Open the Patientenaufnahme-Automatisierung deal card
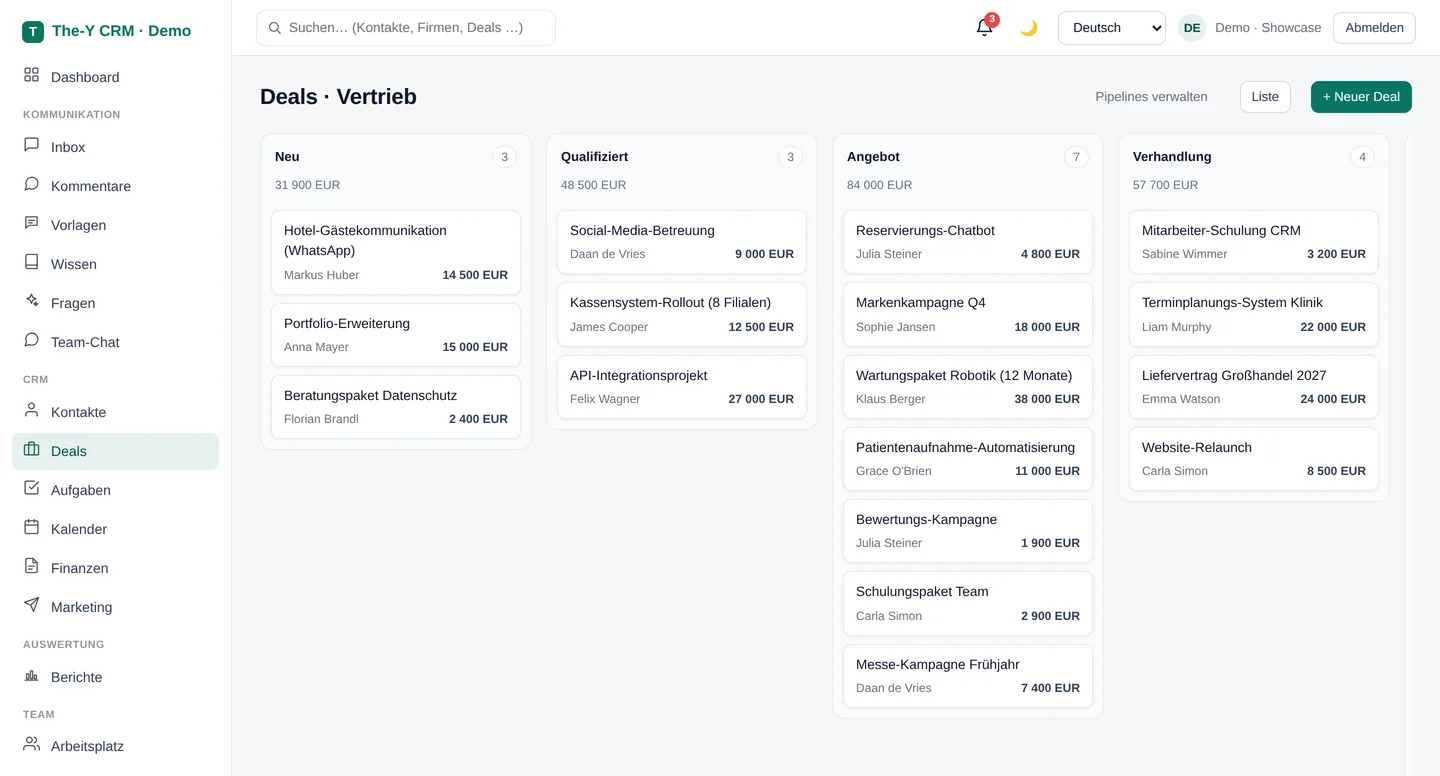The width and height of the screenshot is (1440, 776). pos(968,459)
